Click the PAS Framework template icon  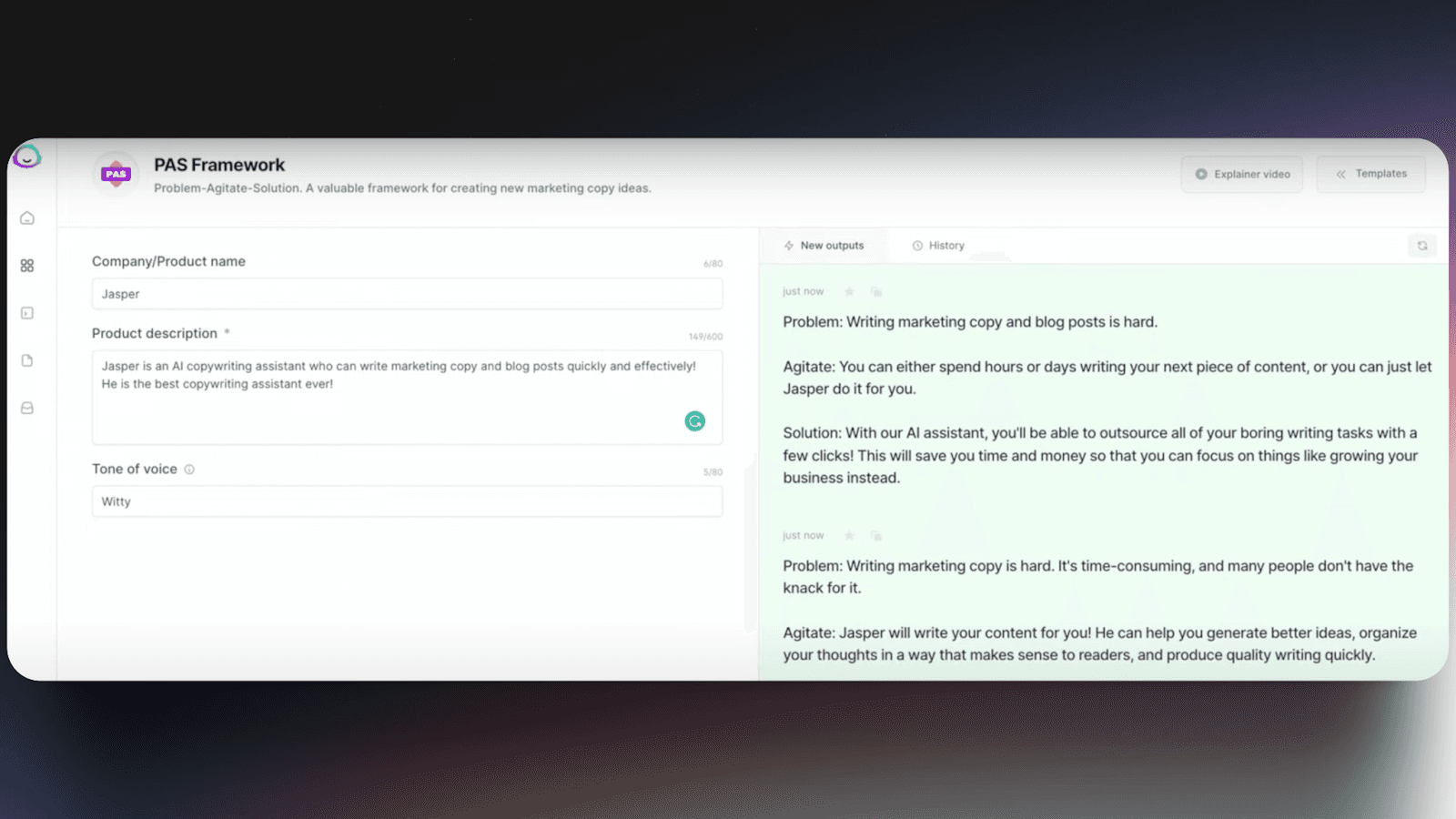pyautogui.click(x=116, y=173)
